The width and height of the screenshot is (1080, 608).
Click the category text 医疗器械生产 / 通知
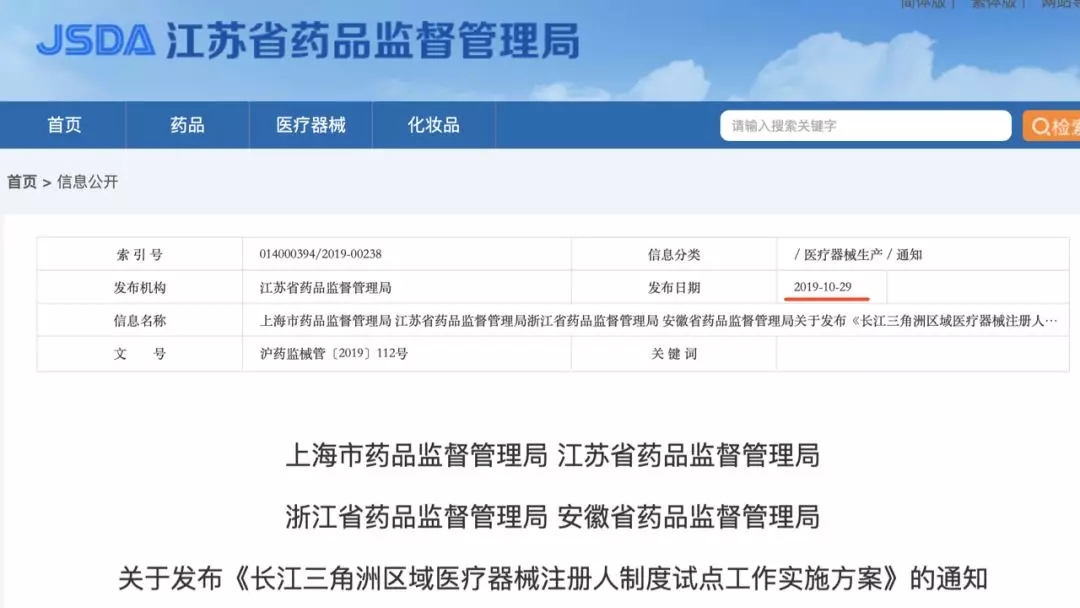(858, 255)
